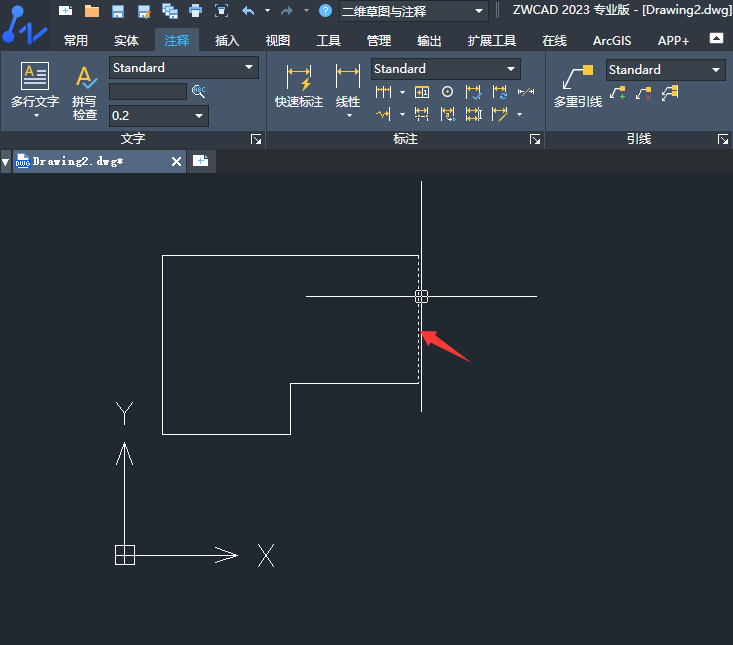The image size is (733, 645).
Task: Open the APP+ ribbon tab
Action: click(673, 41)
